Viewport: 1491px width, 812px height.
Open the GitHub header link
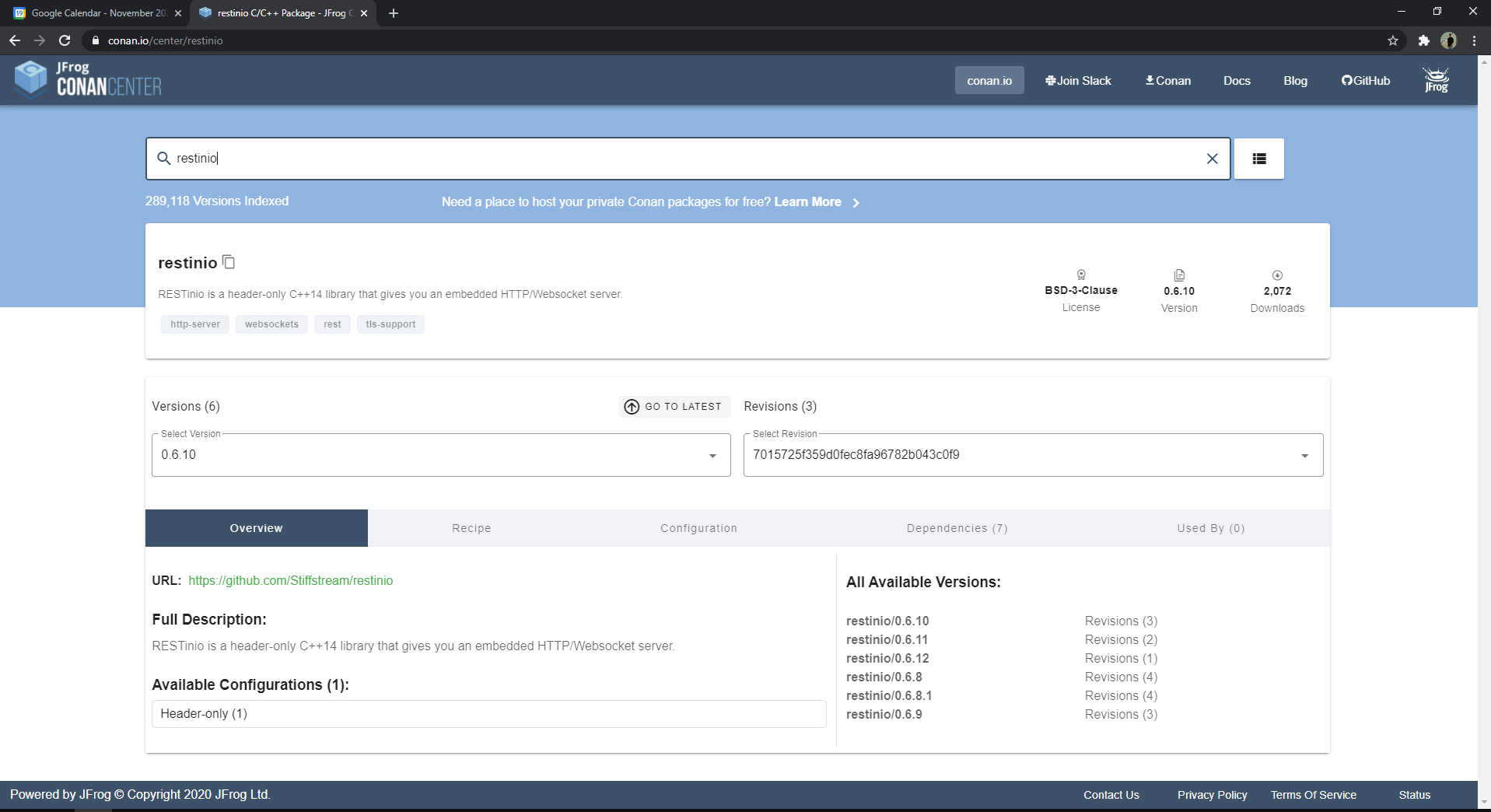pyautogui.click(x=1365, y=80)
